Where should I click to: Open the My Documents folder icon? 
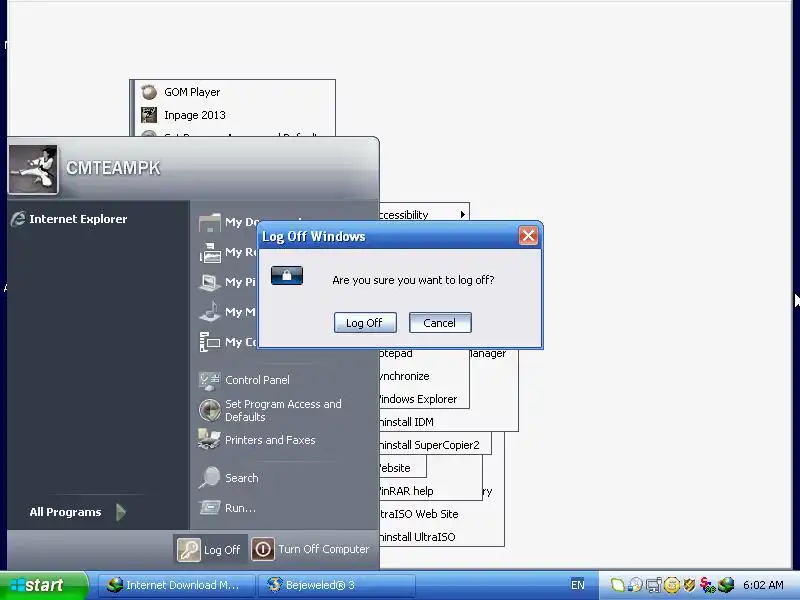pyautogui.click(x=209, y=223)
